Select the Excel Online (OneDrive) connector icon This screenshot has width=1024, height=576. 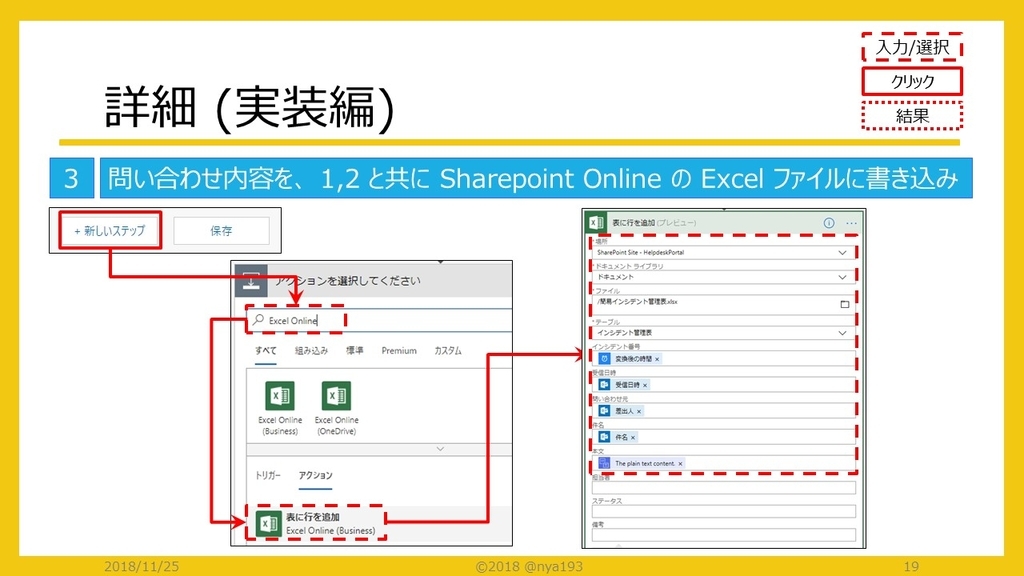336,396
